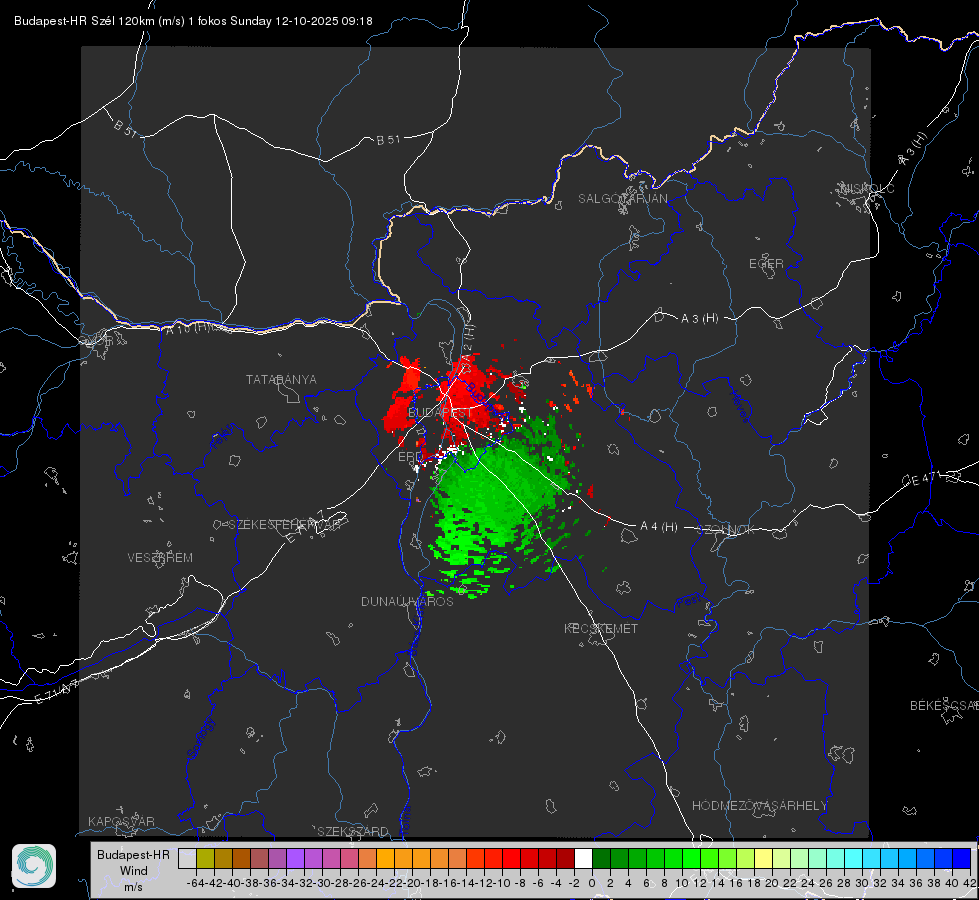Select the yellow legend swatch between 18 and 20
Screen dimensions: 979x900
pos(763,859)
